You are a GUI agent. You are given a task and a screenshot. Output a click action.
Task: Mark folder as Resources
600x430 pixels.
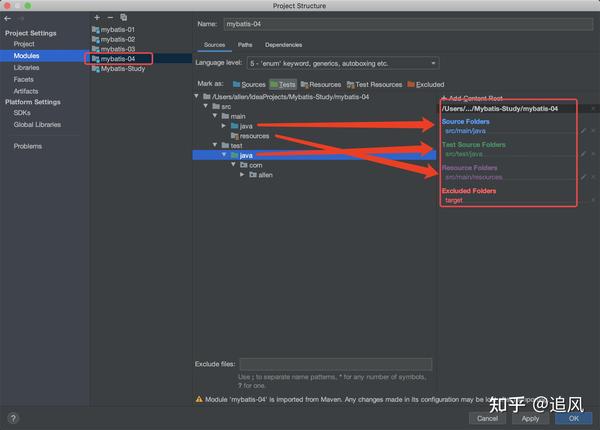(321, 85)
